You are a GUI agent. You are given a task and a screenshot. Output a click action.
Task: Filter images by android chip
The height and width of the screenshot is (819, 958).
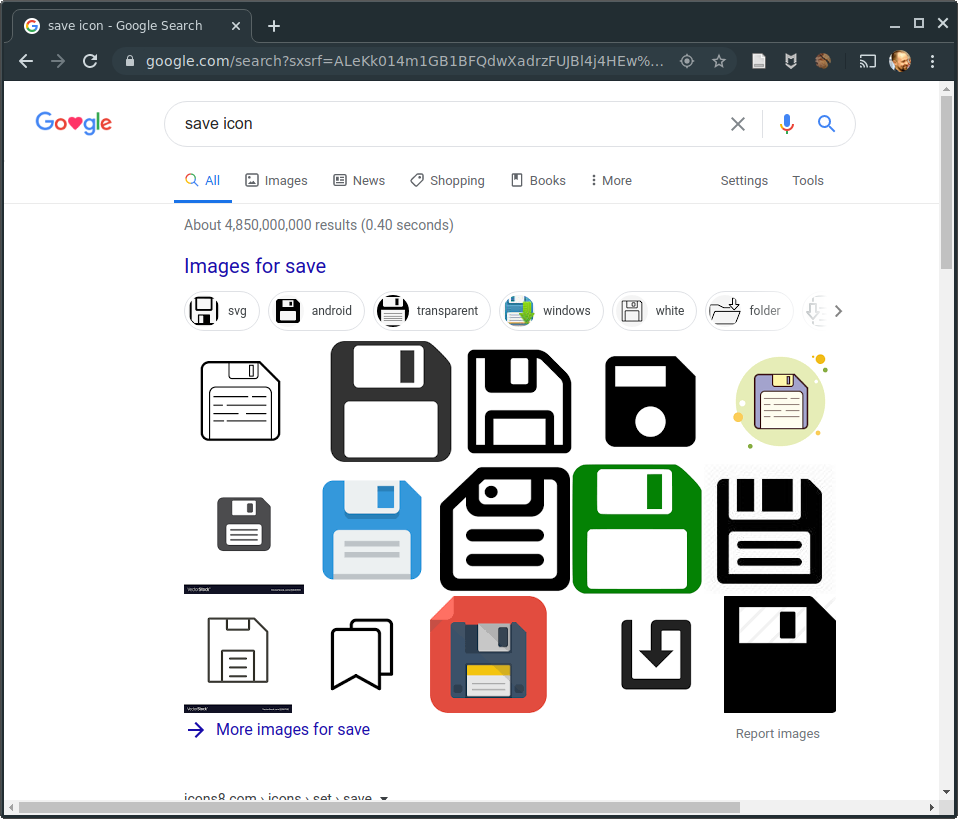(x=316, y=311)
